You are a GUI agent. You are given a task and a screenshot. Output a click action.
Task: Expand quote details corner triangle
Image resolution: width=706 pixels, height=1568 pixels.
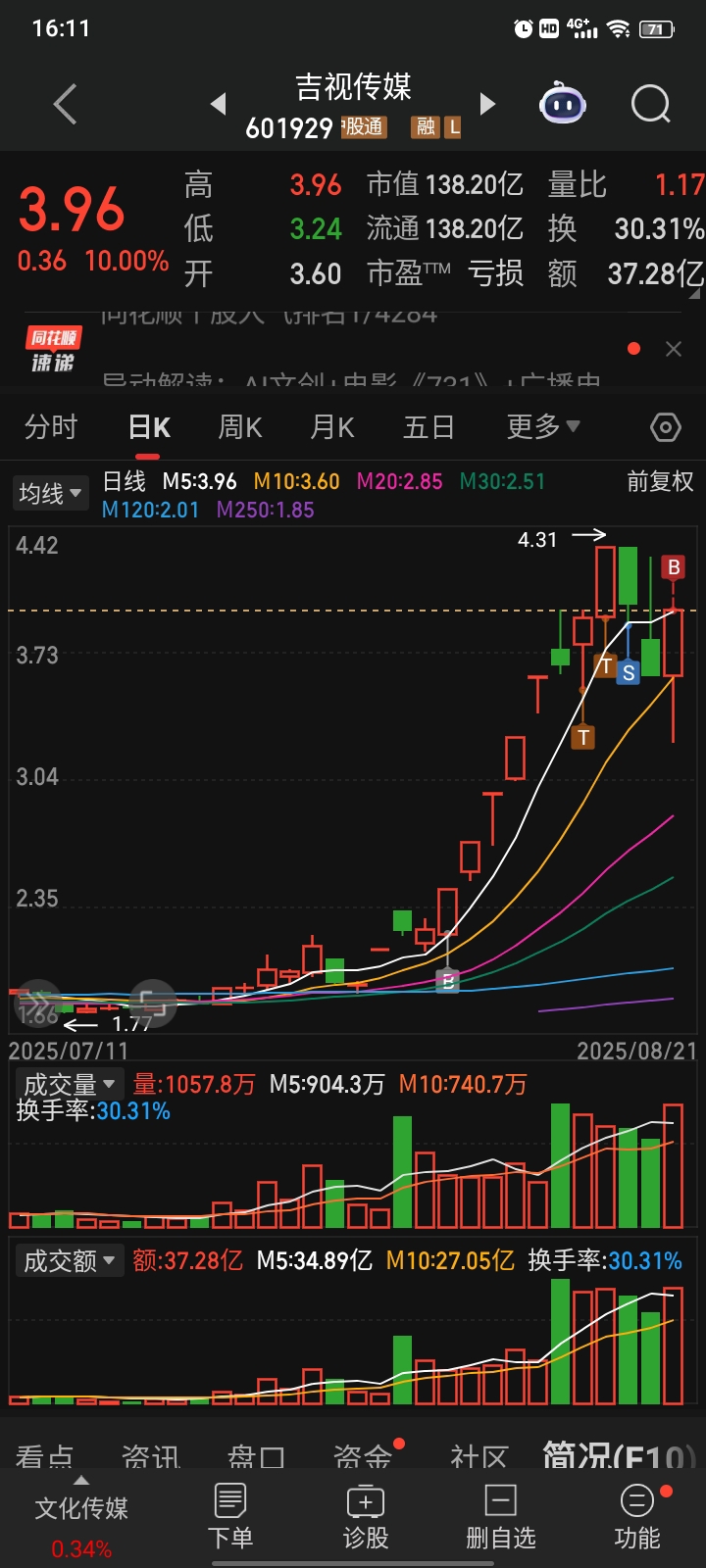pos(695,292)
